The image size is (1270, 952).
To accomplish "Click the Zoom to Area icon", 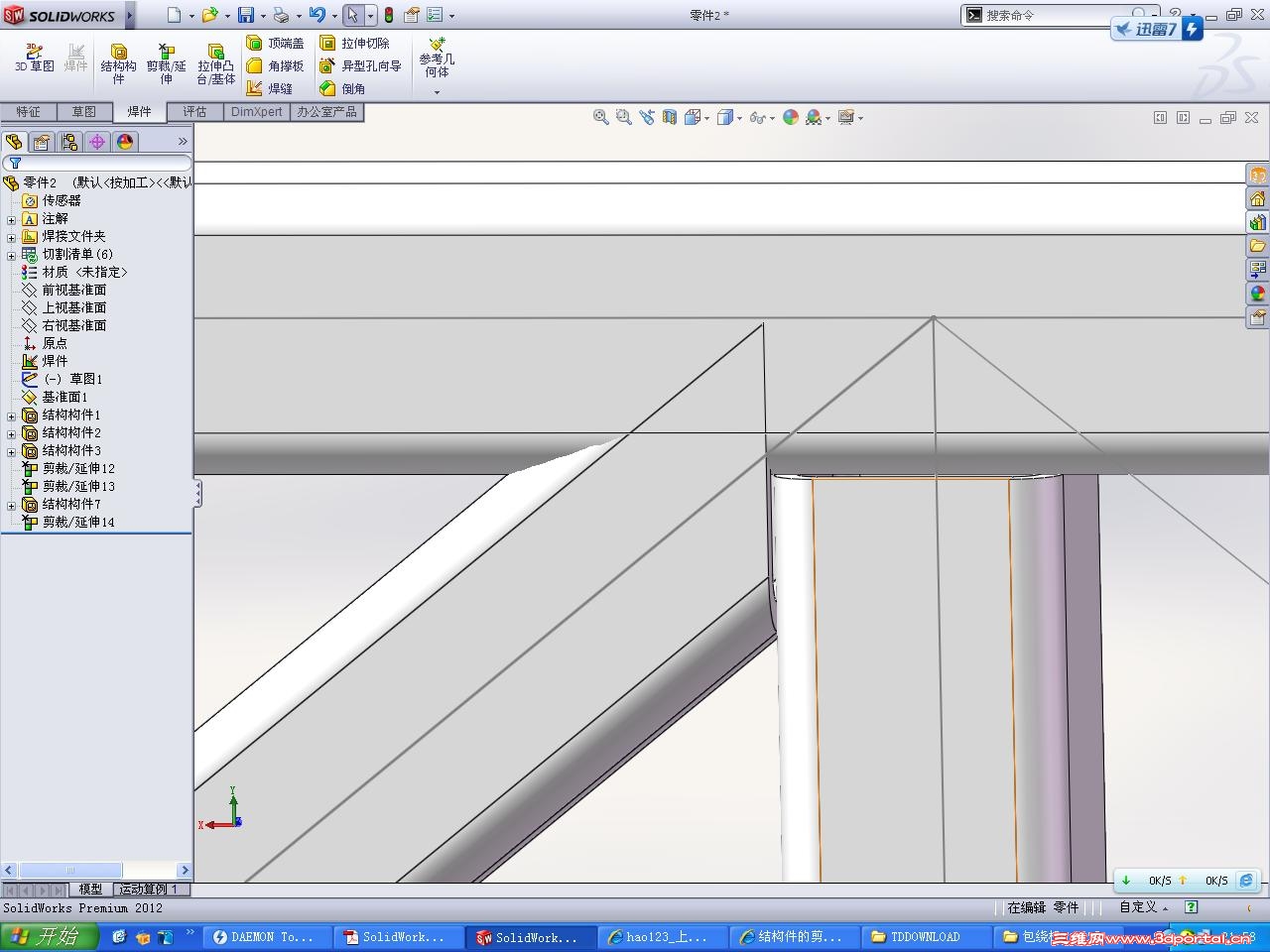I will (623, 117).
